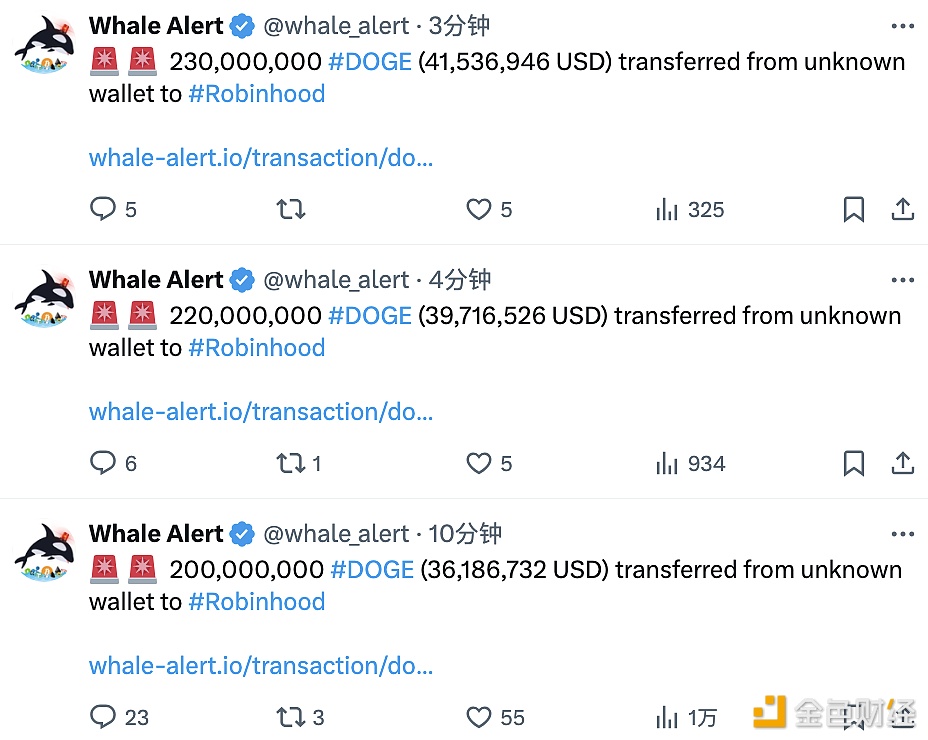Viewport: 928px width, 740px height.
Task: Reply to the 220,000,000 DOGE tweet
Action: [103, 463]
